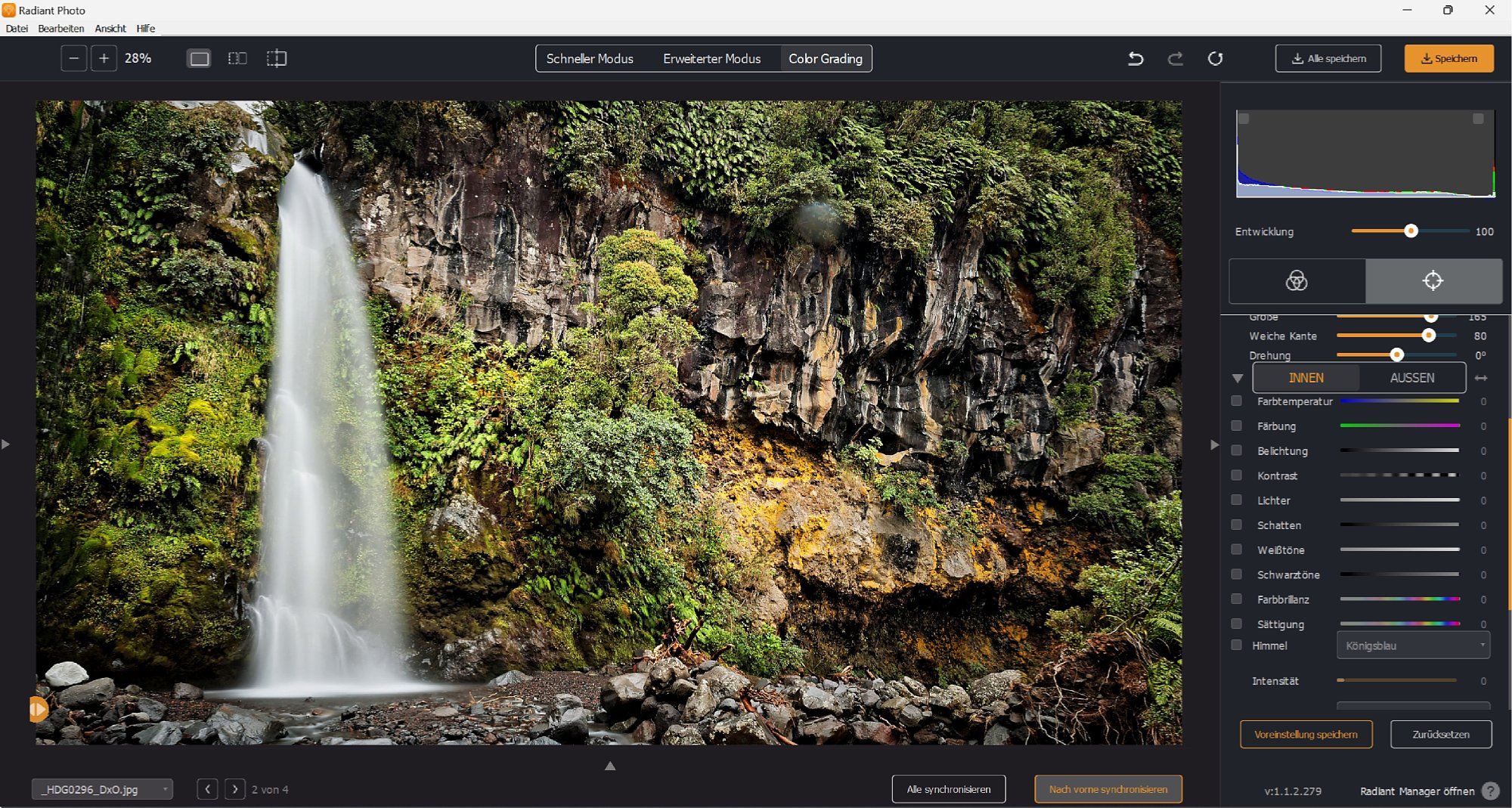1512x808 pixels.
Task: Click Alle speichern button
Action: point(1328,58)
